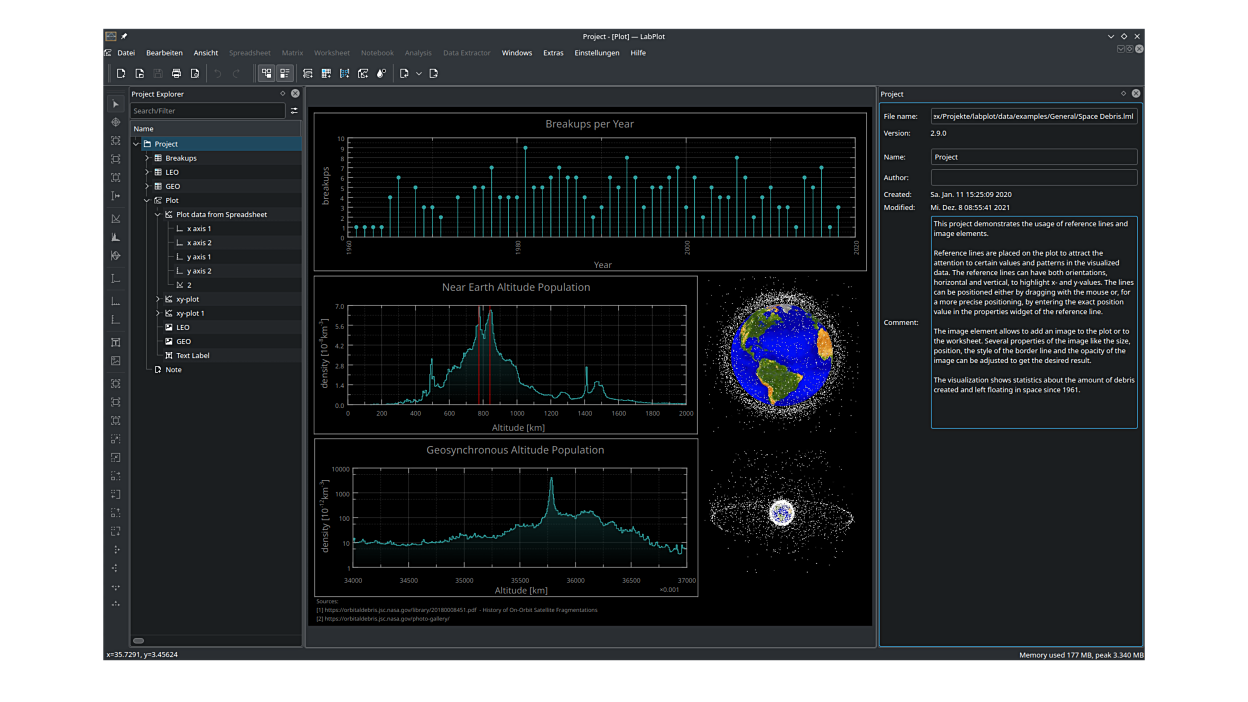The width and height of the screenshot is (1248, 702).
Task: Select the arrow pointer tool in left toolbar
Action: [116, 104]
